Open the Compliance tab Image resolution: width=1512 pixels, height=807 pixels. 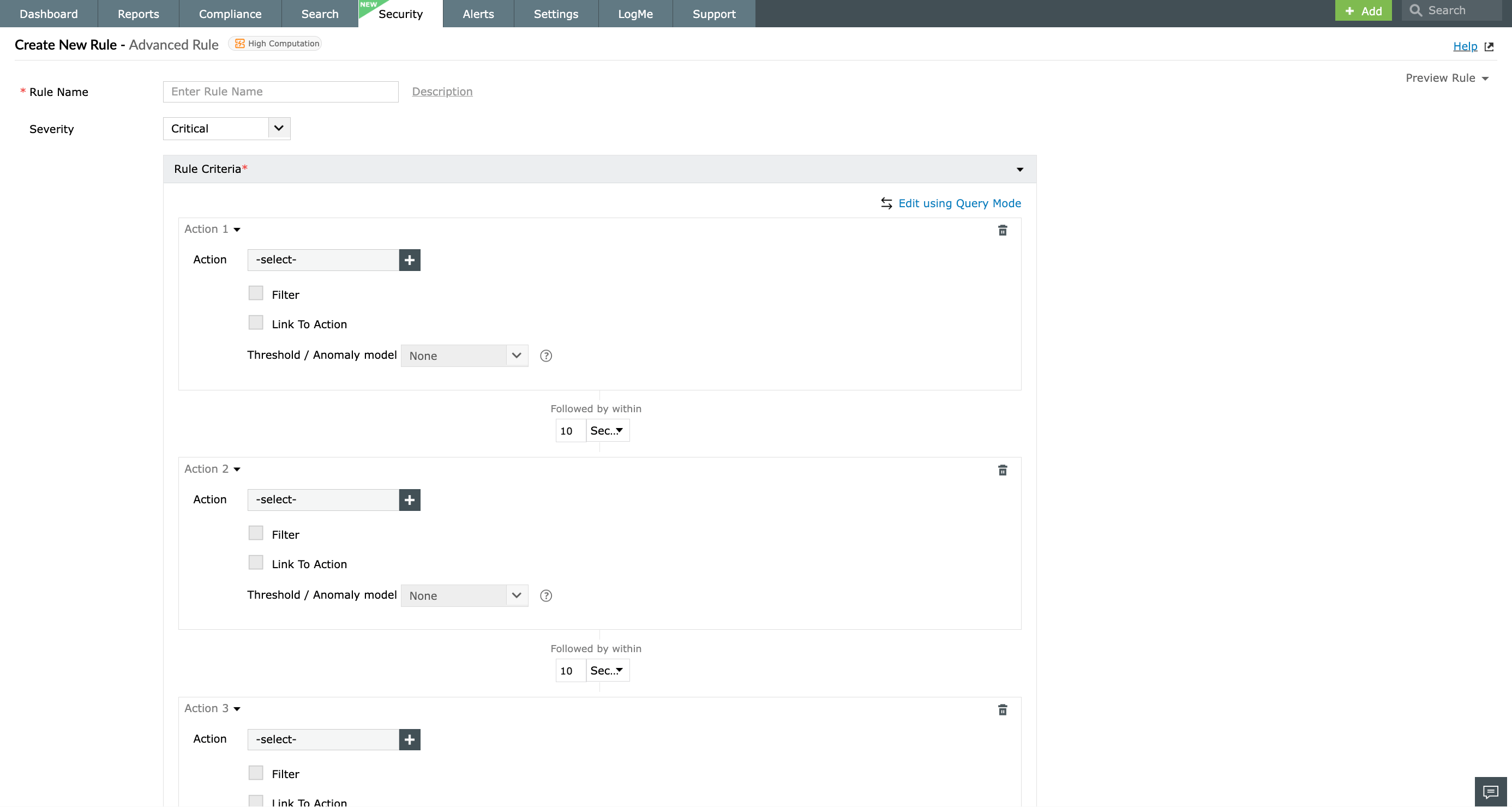[x=230, y=14]
